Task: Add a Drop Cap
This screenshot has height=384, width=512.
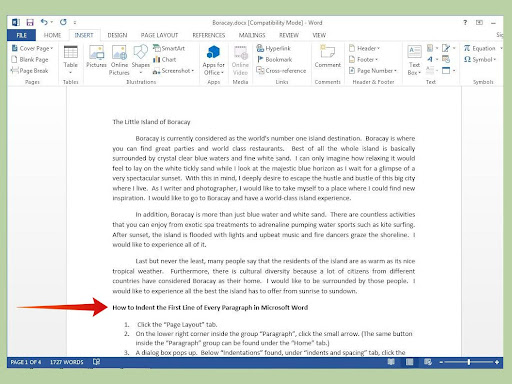Action: point(432,71)
